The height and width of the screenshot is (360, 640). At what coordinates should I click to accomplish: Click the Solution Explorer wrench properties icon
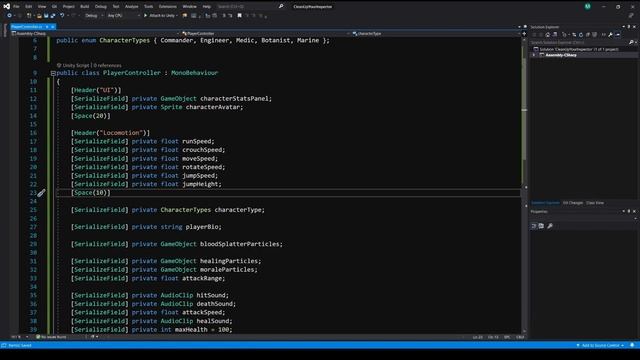pos(610,35)
